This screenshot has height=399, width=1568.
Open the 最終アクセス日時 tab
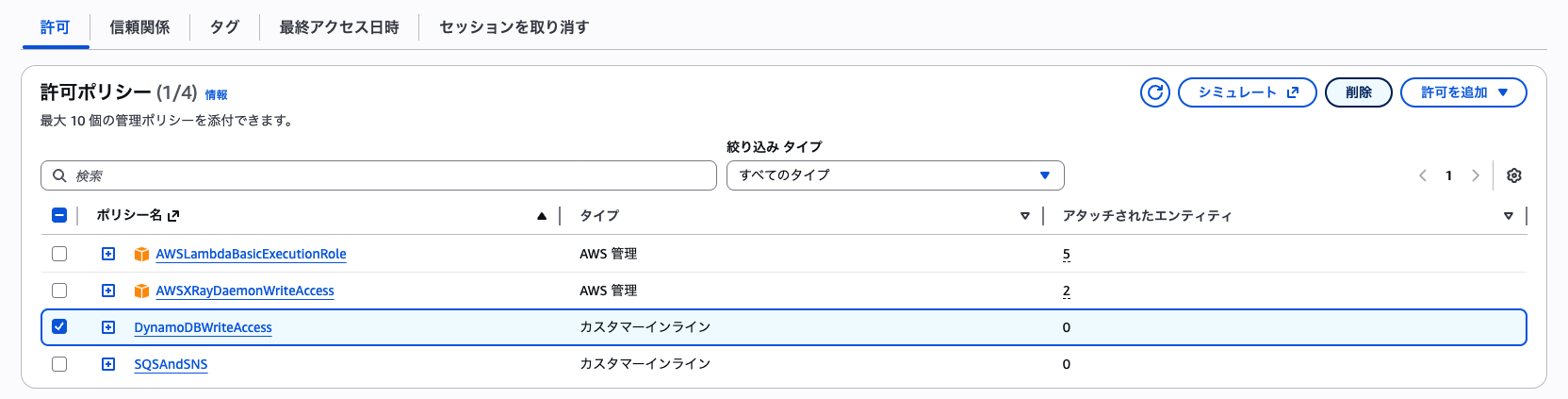coord(338,27)
